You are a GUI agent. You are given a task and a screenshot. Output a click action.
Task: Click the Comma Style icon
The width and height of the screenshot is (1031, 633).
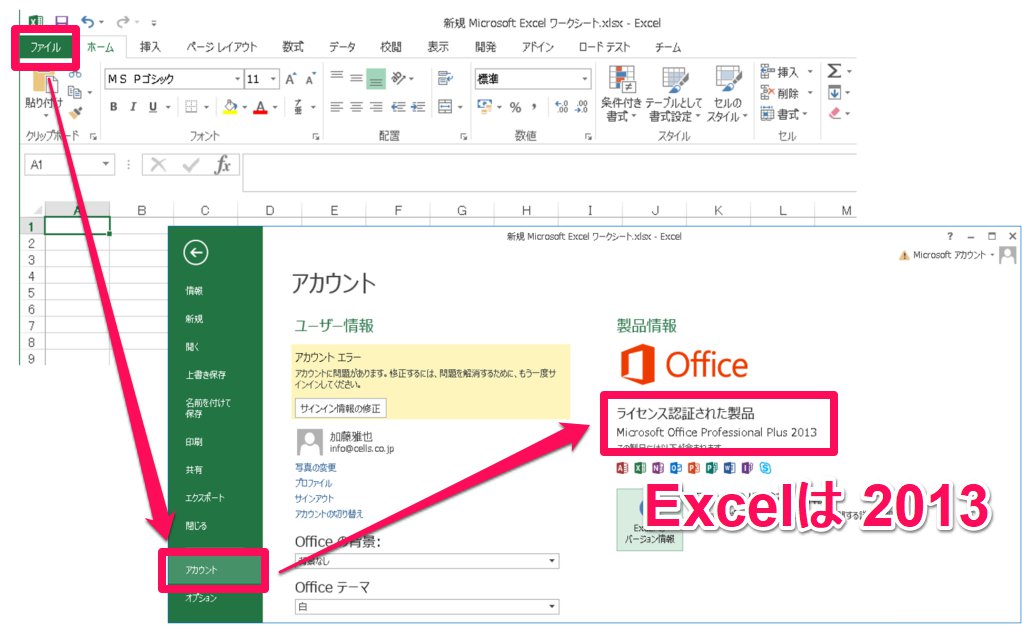tap(535, 106)
